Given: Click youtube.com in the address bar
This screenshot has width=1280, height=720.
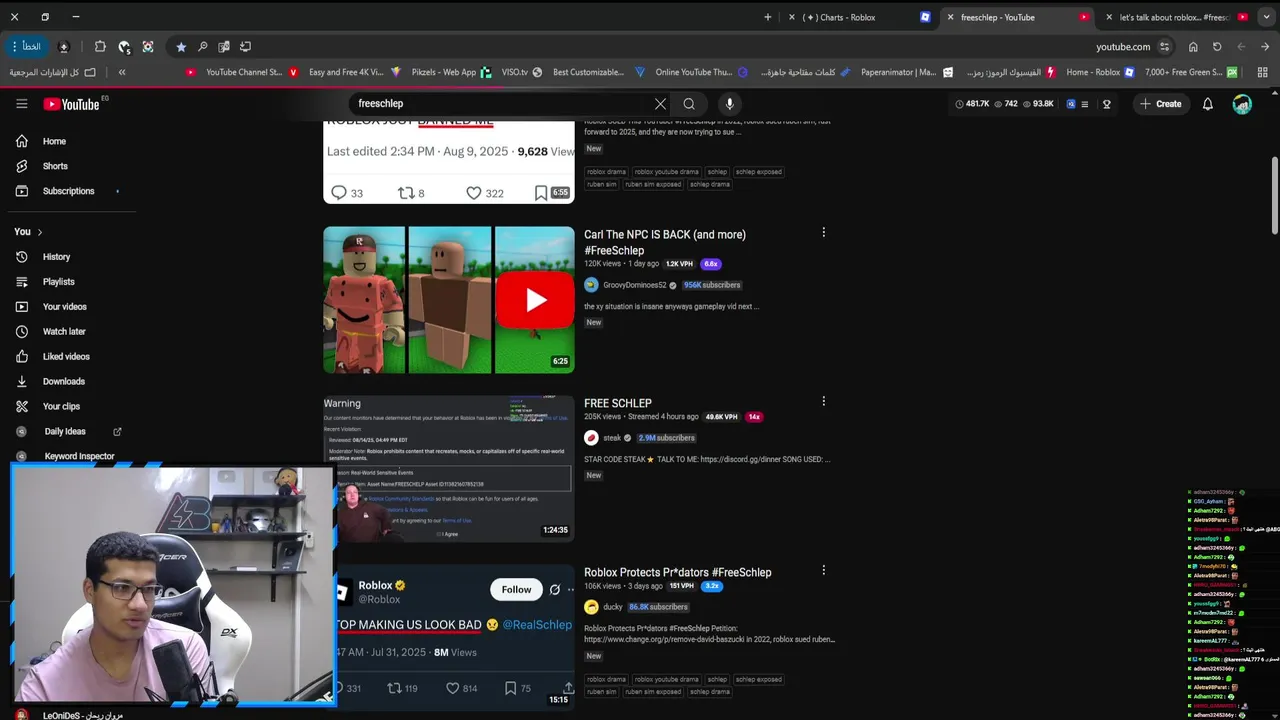Looking at the screenshot, I should (x=1123, y=46).
